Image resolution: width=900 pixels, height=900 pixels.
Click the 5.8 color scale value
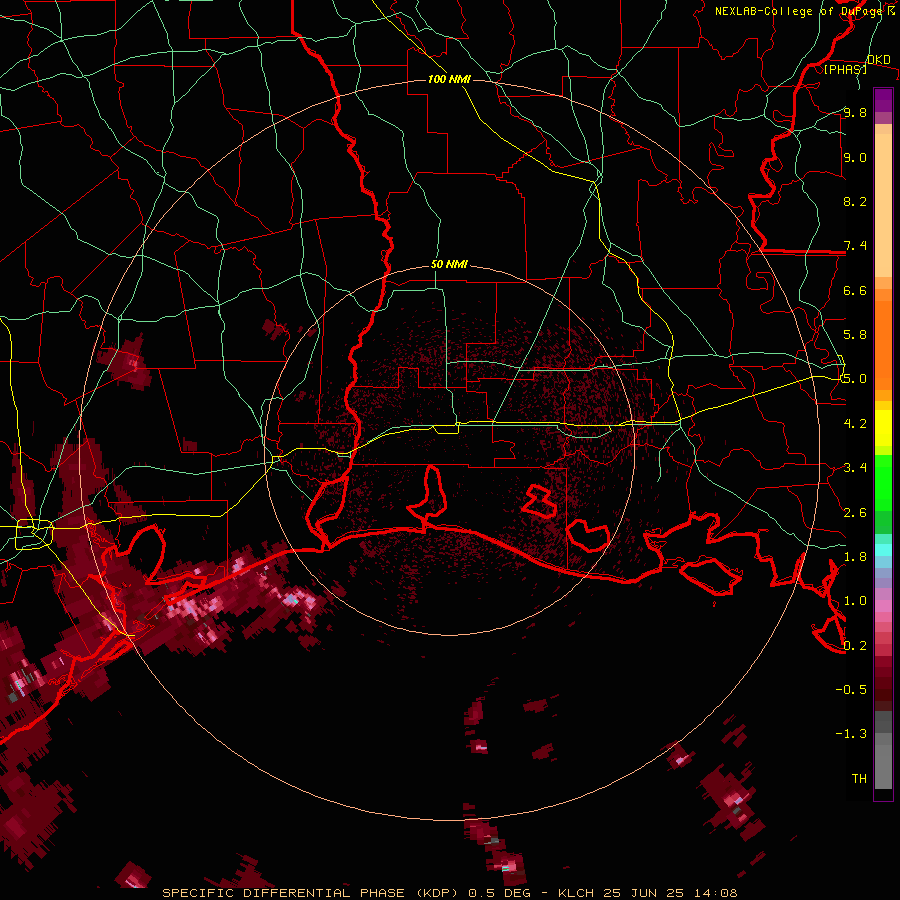coord(855,335)
